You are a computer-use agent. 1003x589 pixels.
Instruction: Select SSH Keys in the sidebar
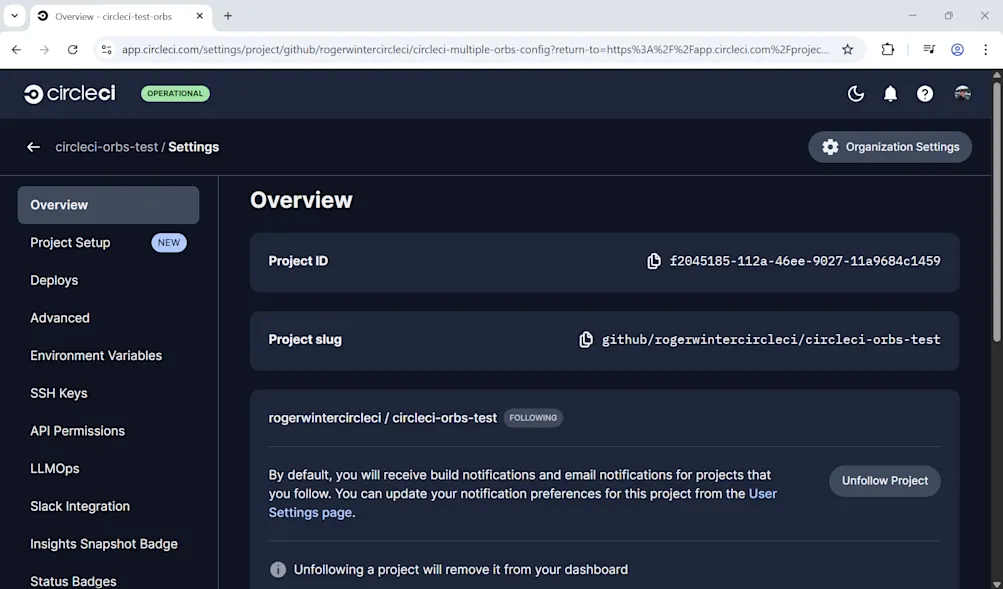[58, 393]
